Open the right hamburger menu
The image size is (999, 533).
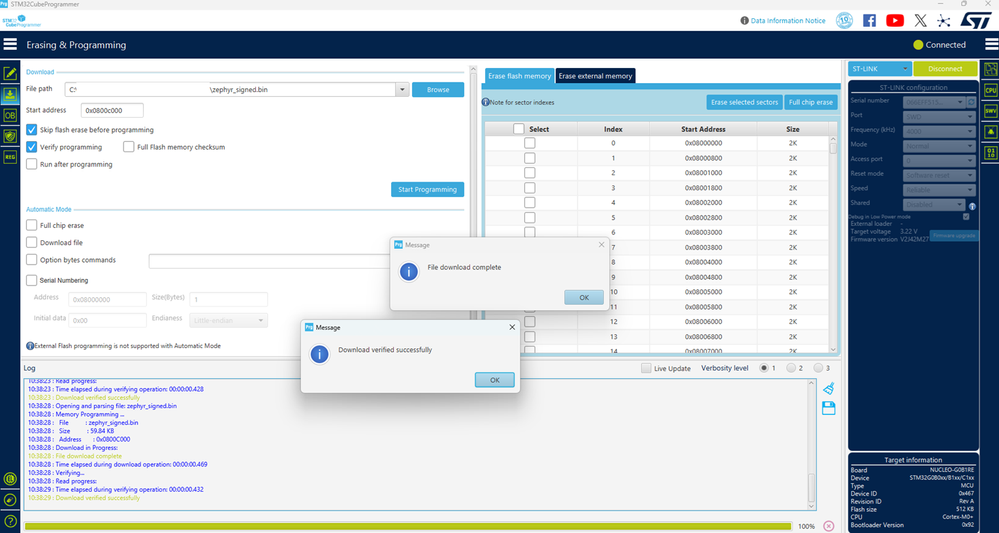pyautogui.click(x=991, y=45)
